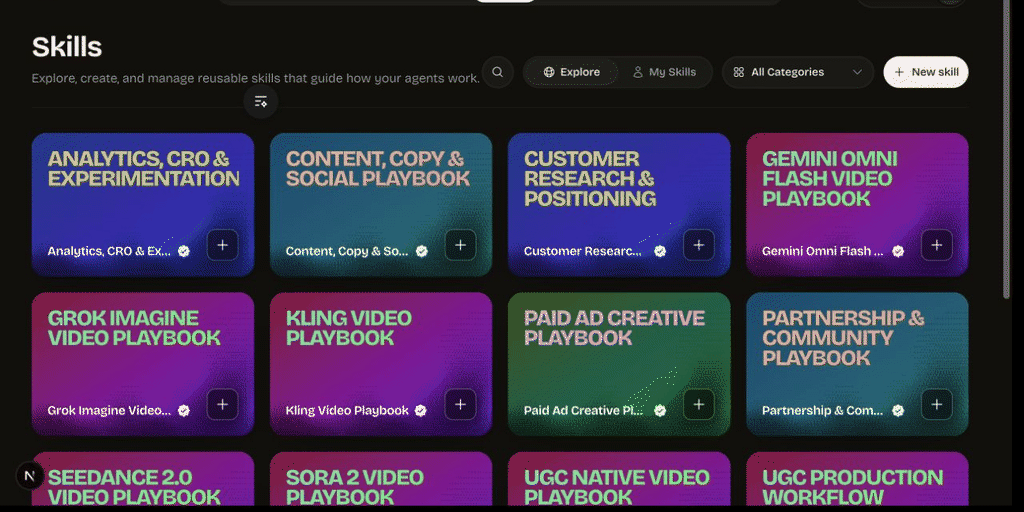Image resolution: width=1024 pixels, height=512 pixels.
Task: Open the All Categories dropdown
Action: coord(797,72)
